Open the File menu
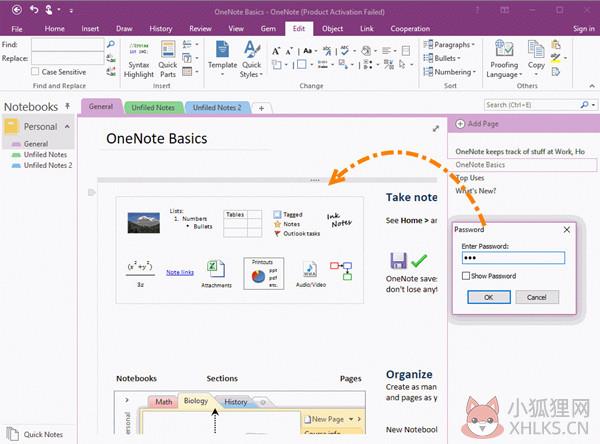 (x=17, y=29)
